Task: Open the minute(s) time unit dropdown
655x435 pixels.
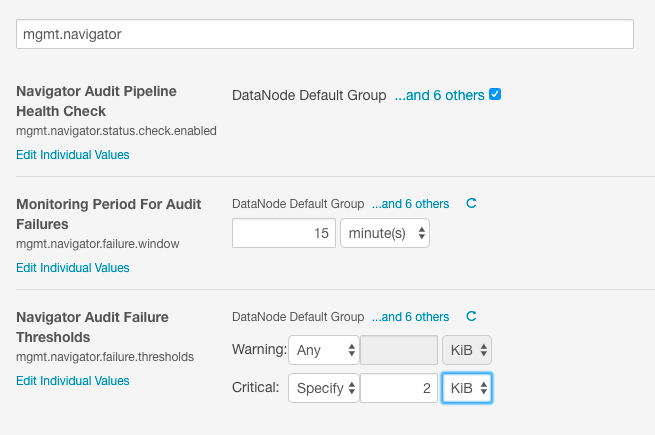Action: 385,234
